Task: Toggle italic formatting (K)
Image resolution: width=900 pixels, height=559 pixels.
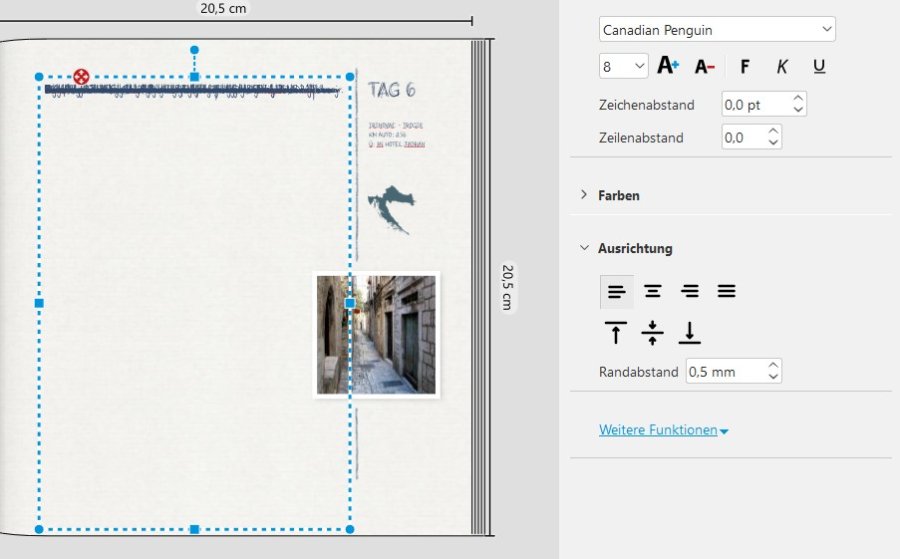Action: point(782,67)
